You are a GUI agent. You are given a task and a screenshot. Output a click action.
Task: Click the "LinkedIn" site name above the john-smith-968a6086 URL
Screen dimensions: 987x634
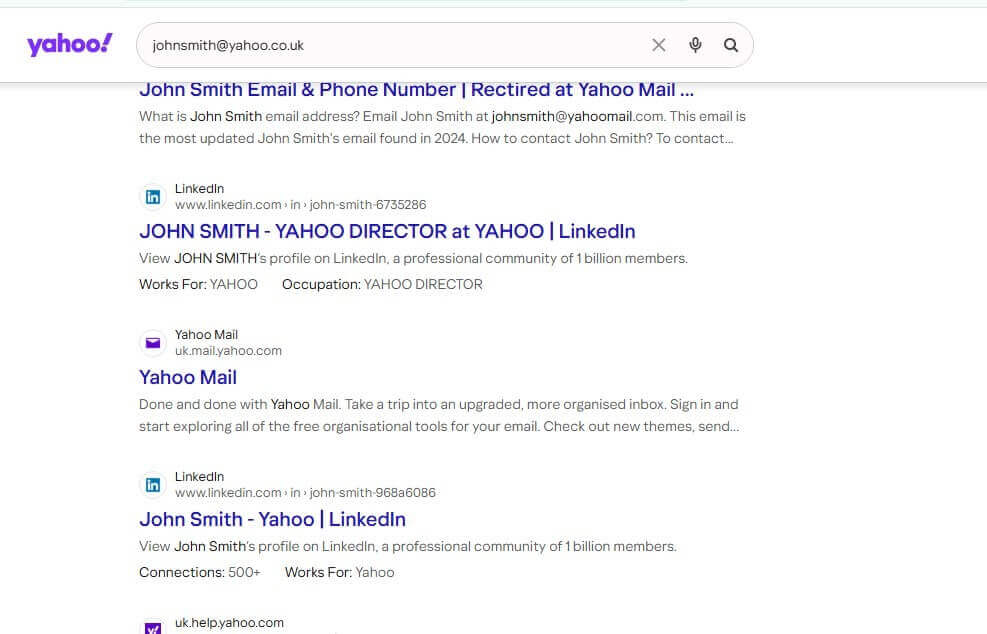pos(199,477)
